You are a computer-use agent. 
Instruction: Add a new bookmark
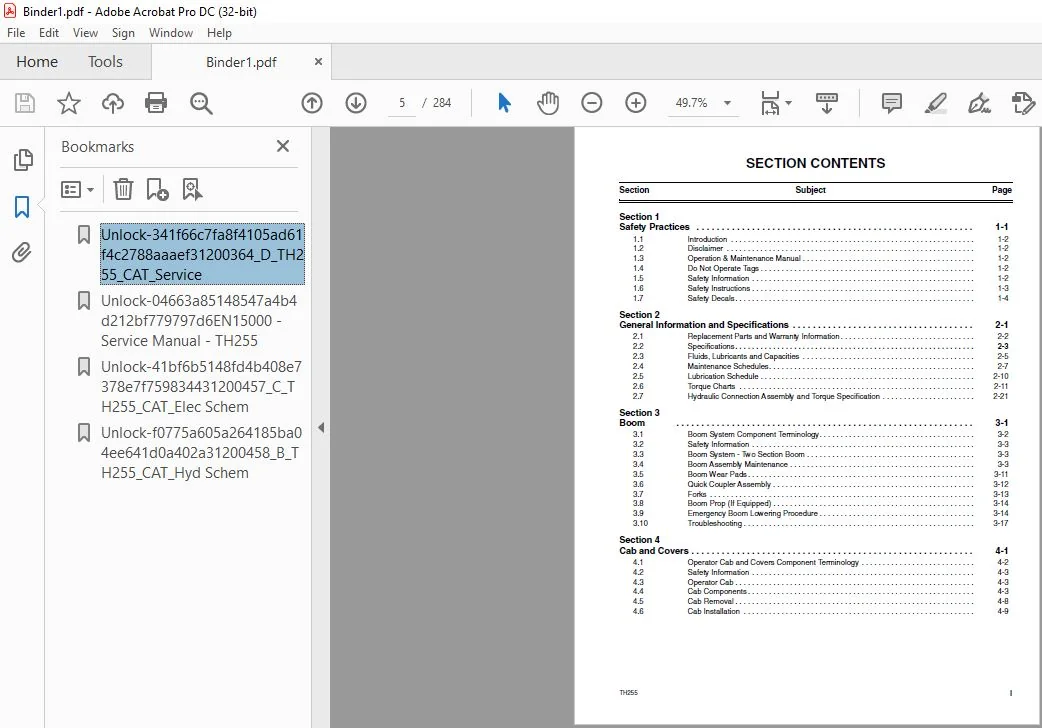(x=157, y=189)
